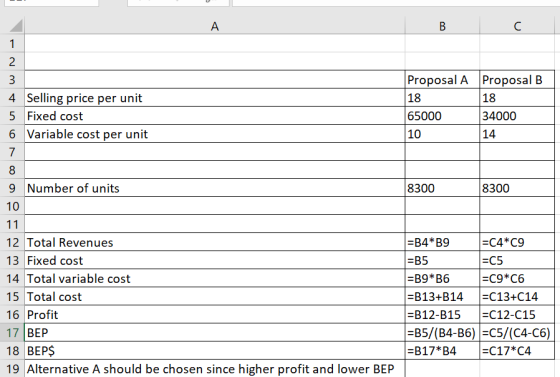This screenshot has height=377, width=560.
Task: Click formula cell =B13+B14
Action: coord(442,297)
